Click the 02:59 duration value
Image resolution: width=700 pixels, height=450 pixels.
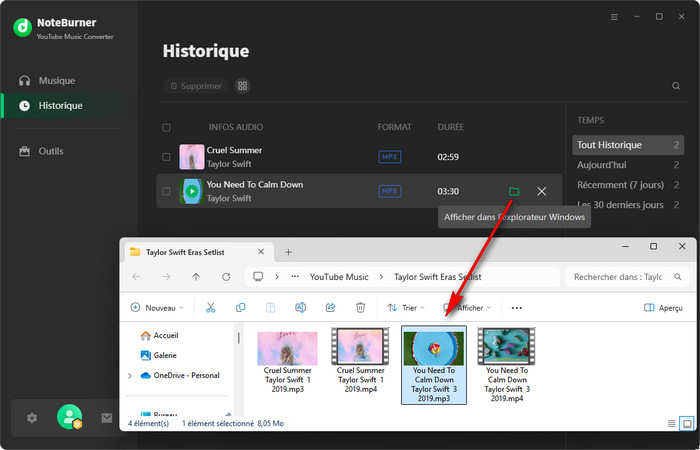click(x=448, y=157)
